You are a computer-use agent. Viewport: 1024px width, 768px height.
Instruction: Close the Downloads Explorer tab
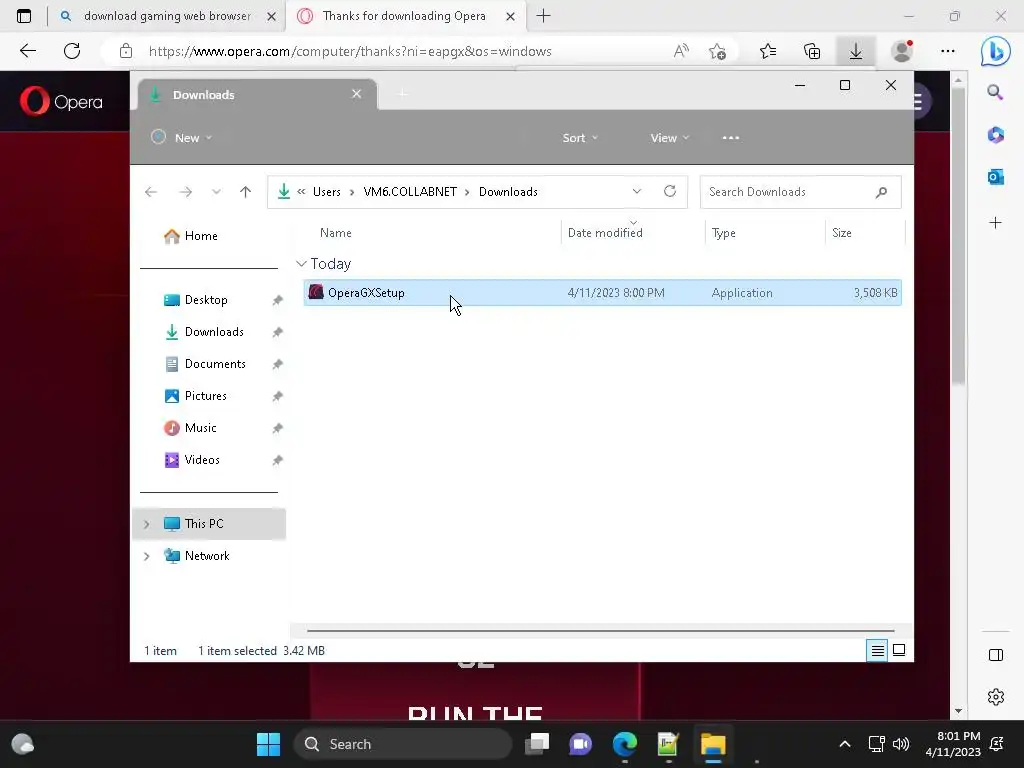[357, 94]
